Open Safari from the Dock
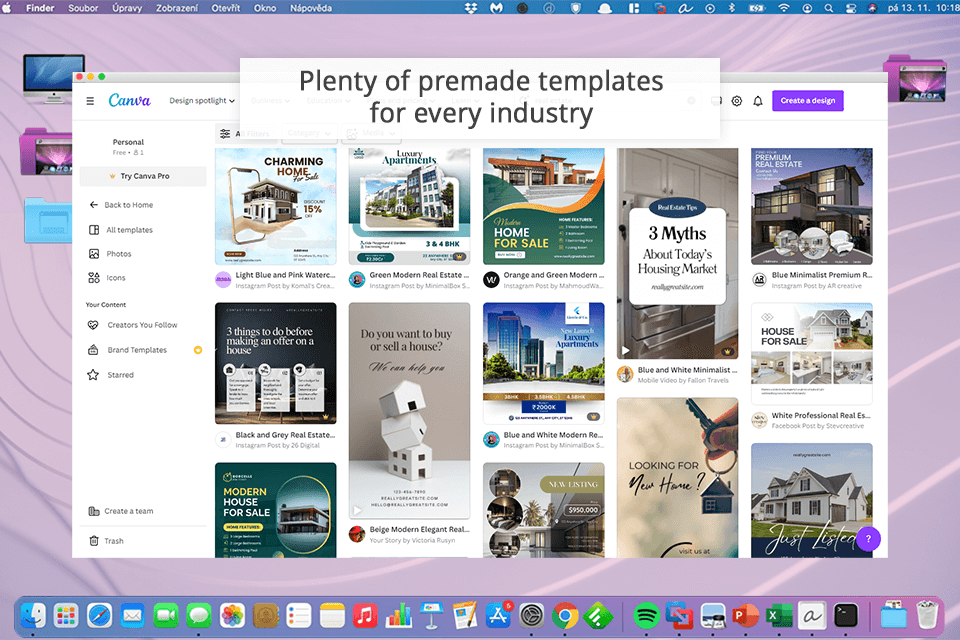The width and height of the screenshot is (960, 640). [x=99, y=616]
